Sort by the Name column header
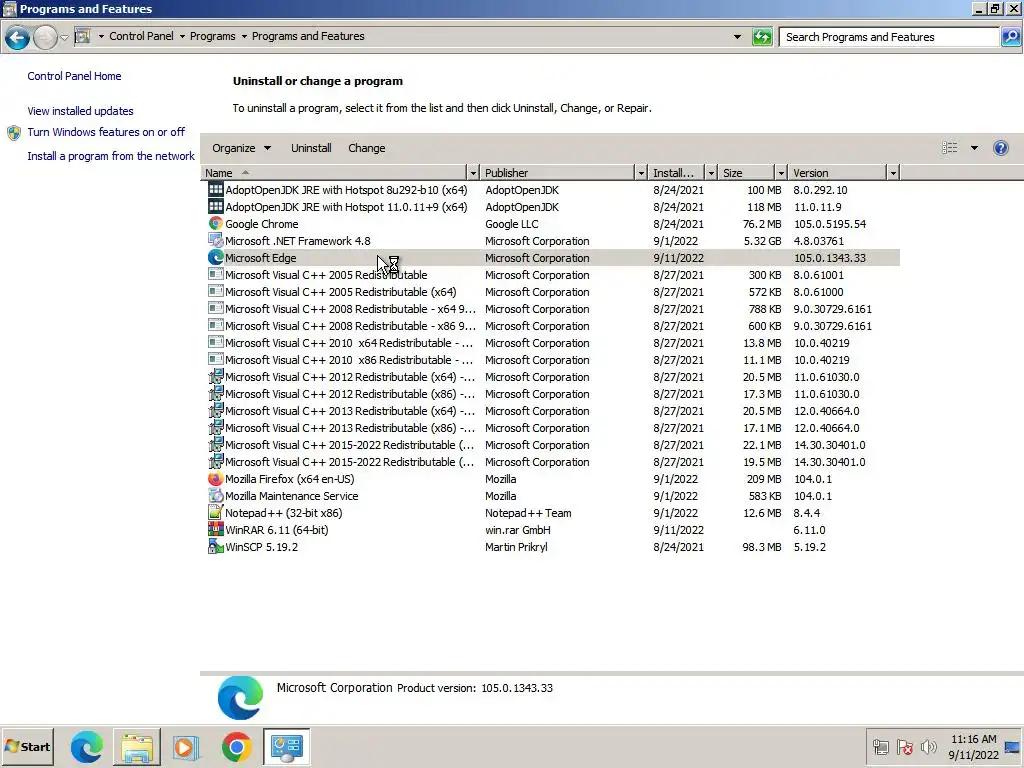The image size is (1024, 768). click(x=334, y=172)
